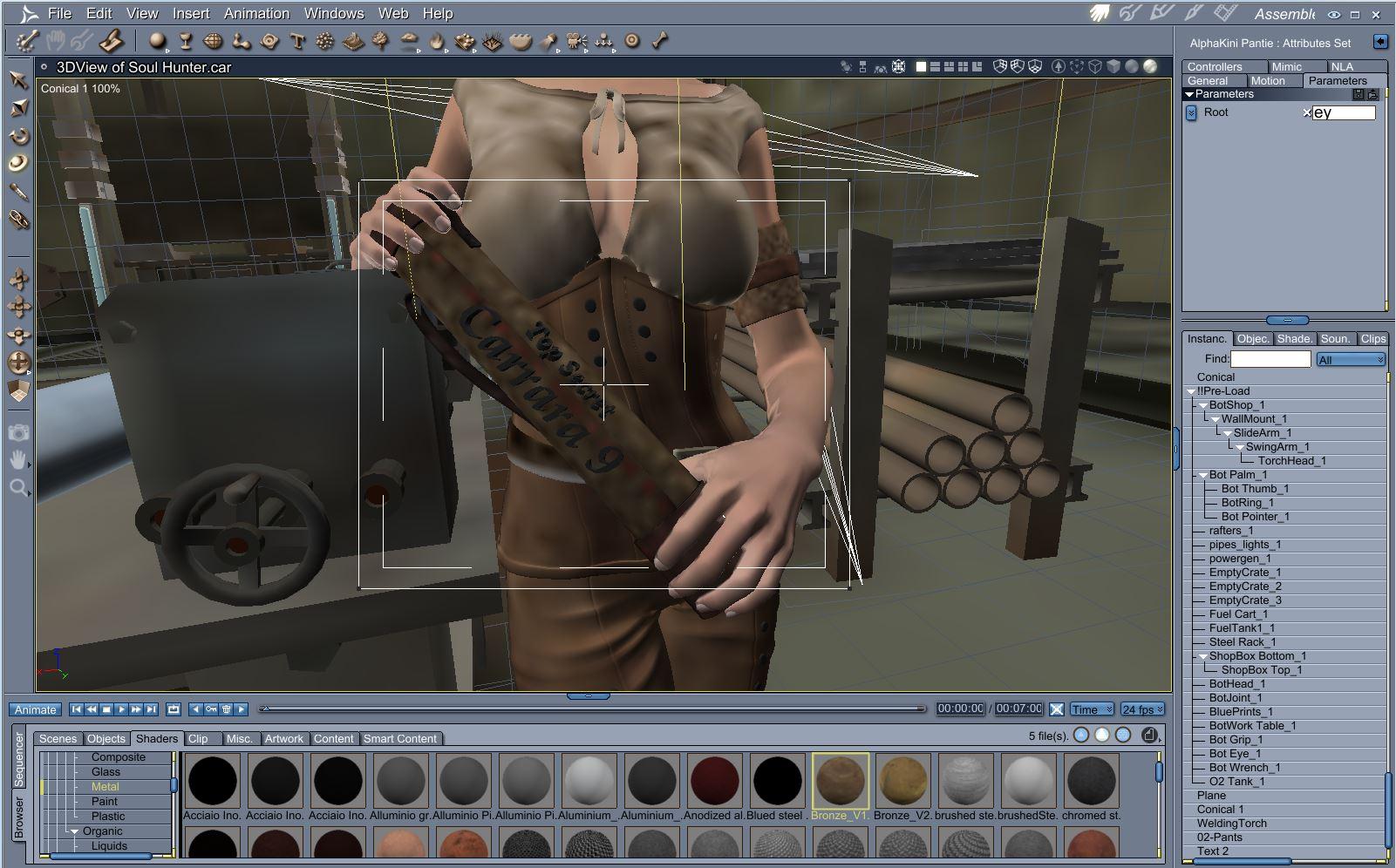Select the plant tree insert icon
Viewport: 1396px width, 868px height.
pos(381,40)
